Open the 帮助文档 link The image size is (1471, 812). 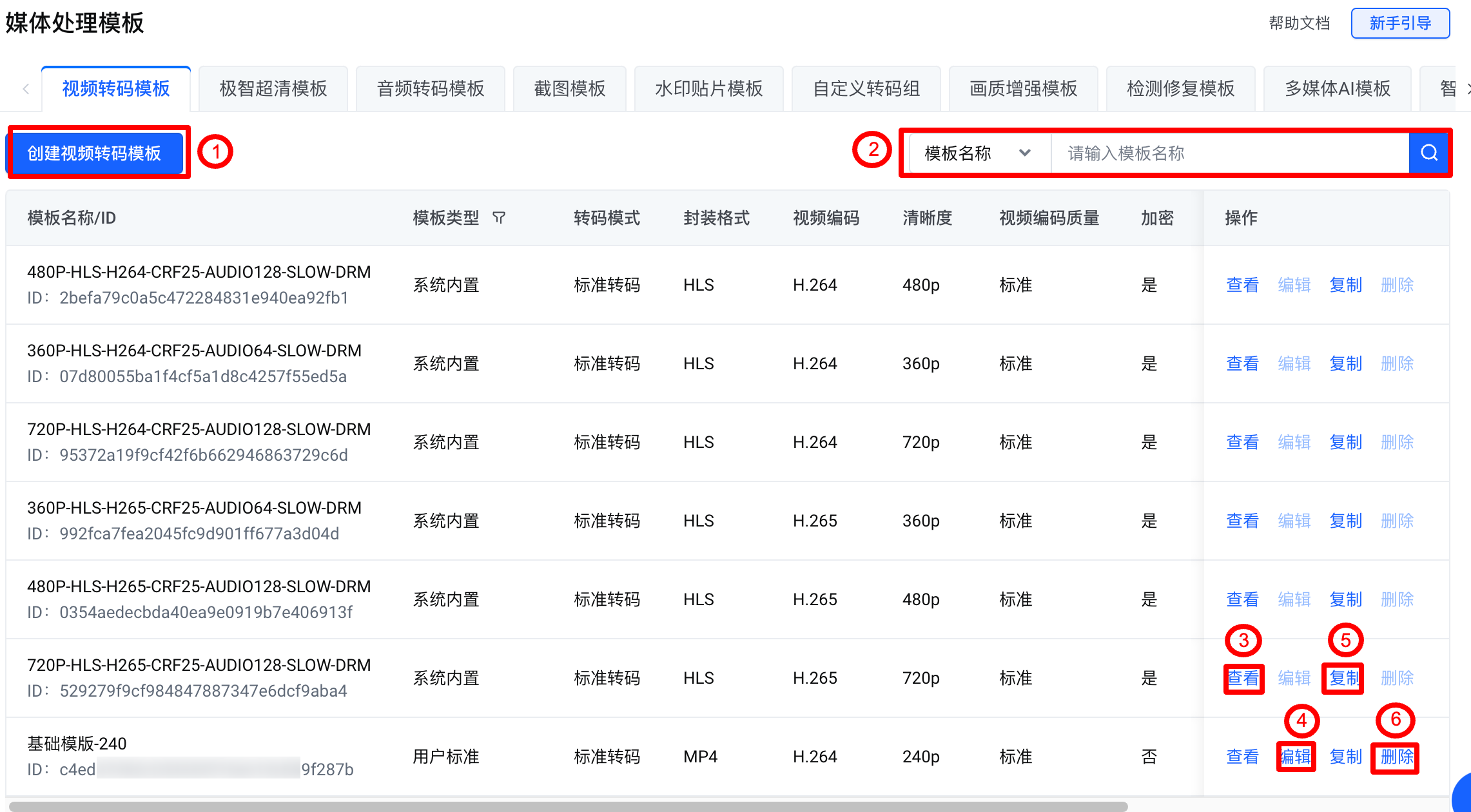[x=1299, y=23]
